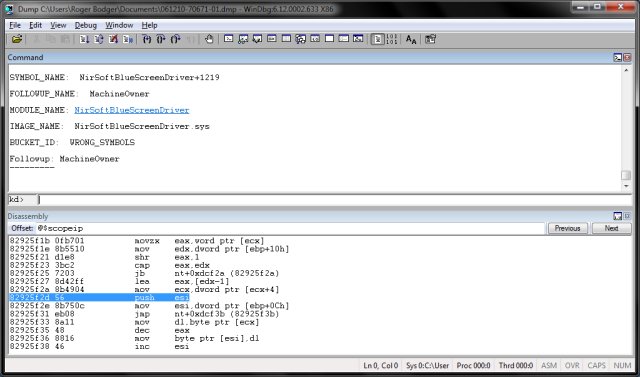The height and width of the screenshot is (377, 640).
Task: Click Proc 000:0 status entry
Action: pyautogui.click(x=473, y=366)
